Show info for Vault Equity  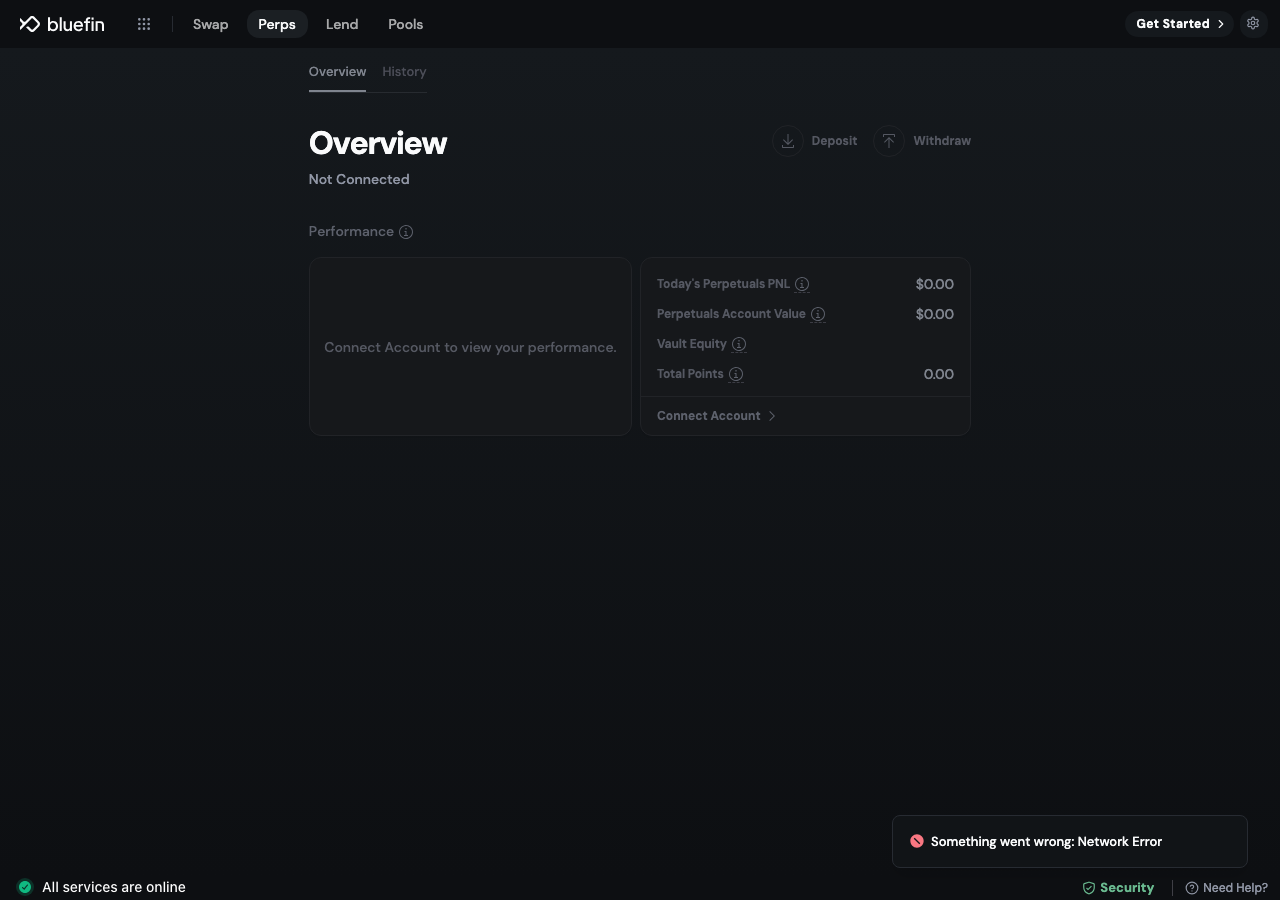(x=739, y=344)
